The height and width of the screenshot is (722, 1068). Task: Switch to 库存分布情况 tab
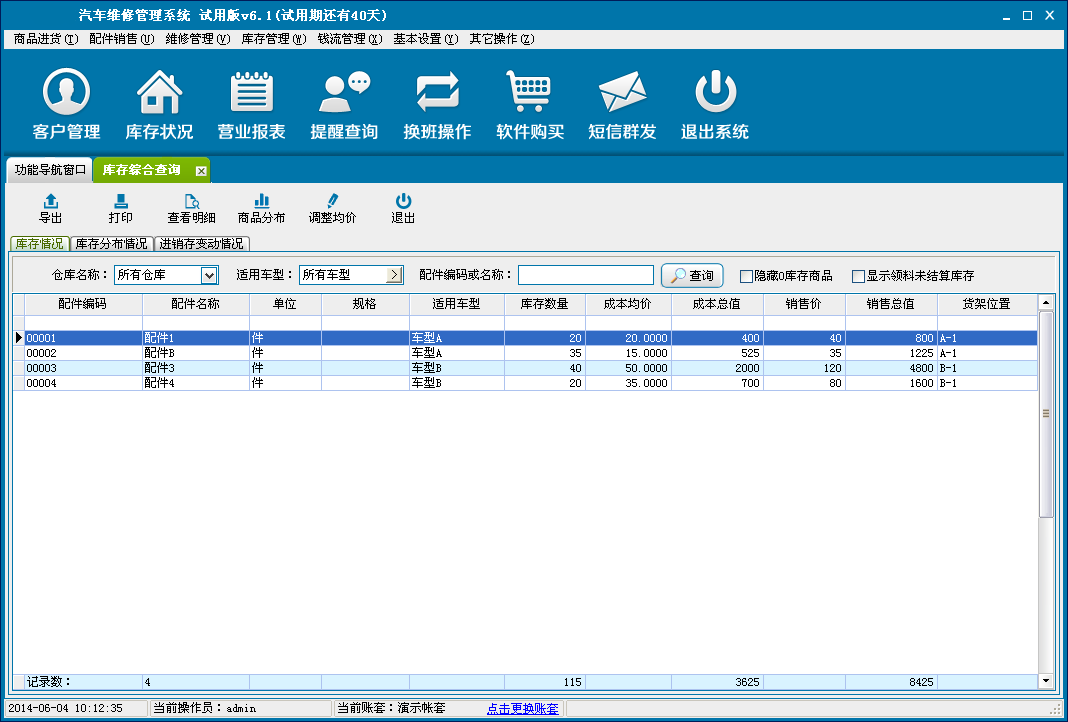[x=112, y=243]
